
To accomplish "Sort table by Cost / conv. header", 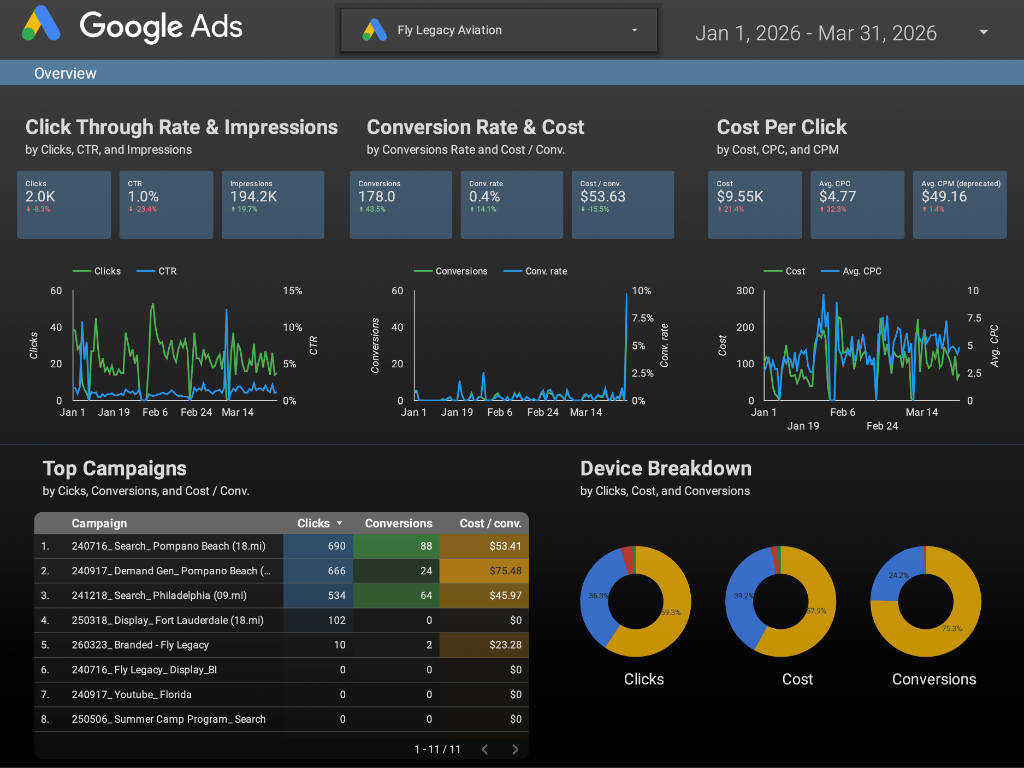I will tap(490, 523).
